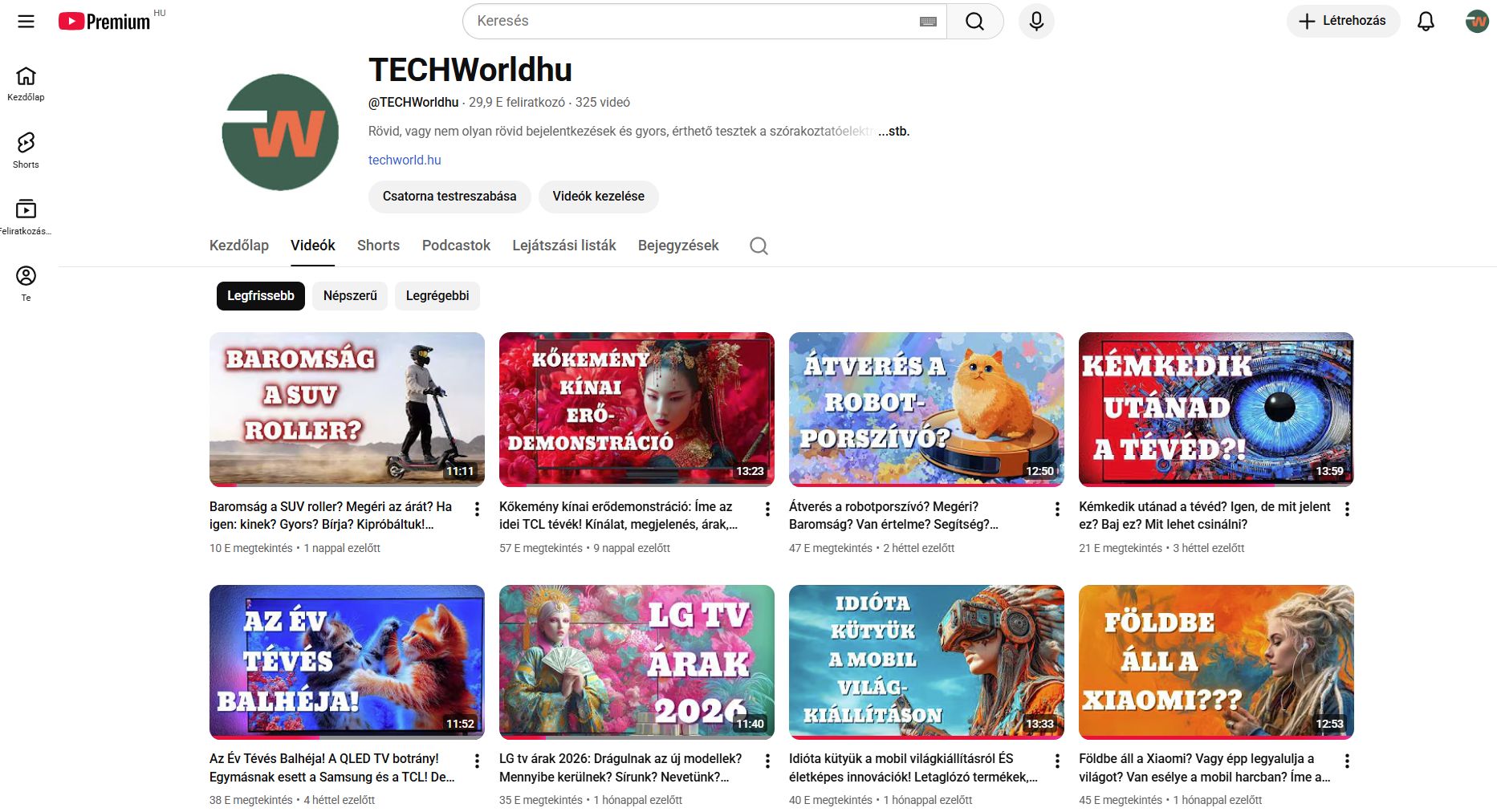
Task: Open Az Év Tévés Balhéja video title
Action: (332, 768)
